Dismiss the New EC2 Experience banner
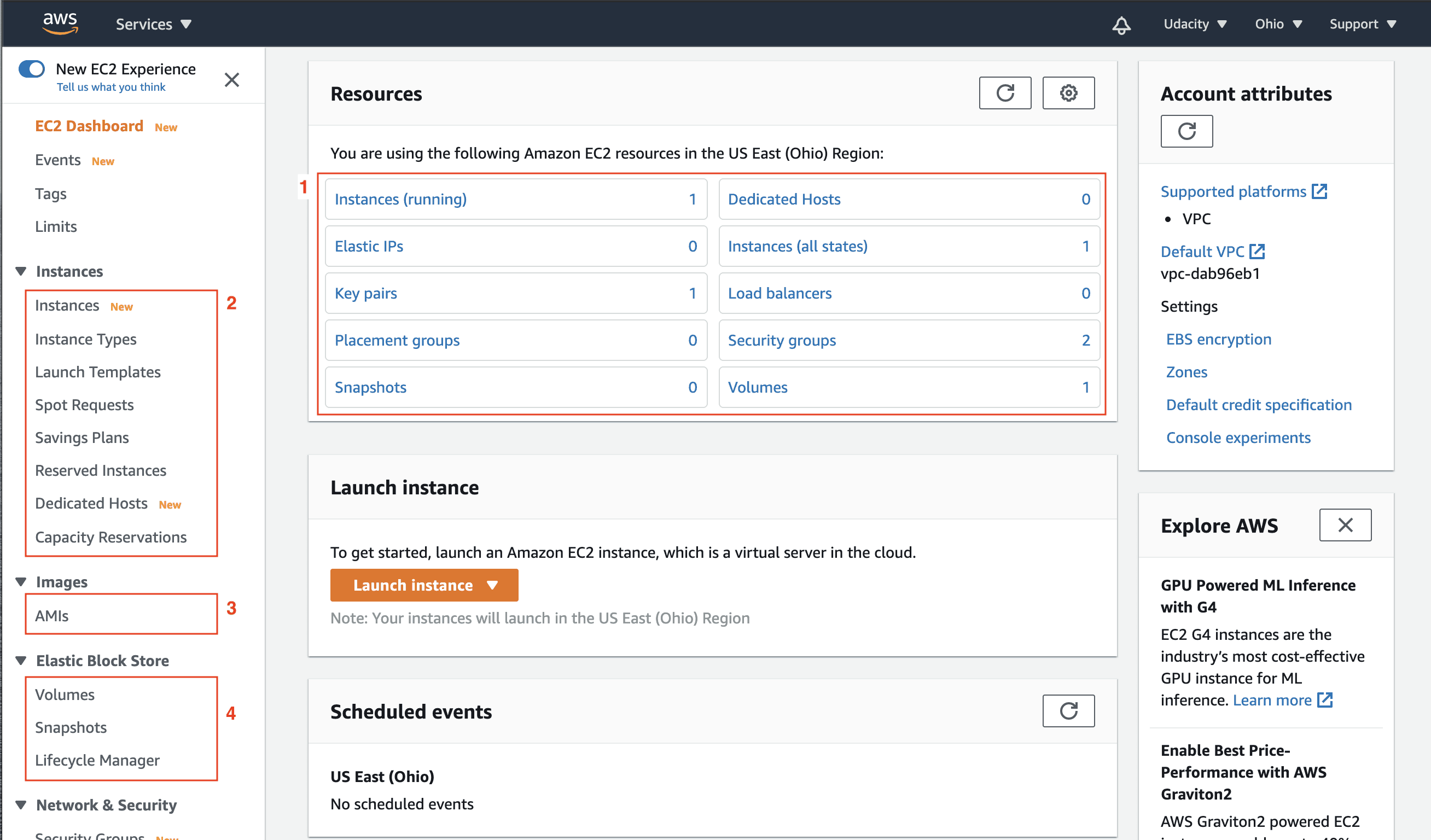The width and height of the screenshot is (1431, 840). 232,80
